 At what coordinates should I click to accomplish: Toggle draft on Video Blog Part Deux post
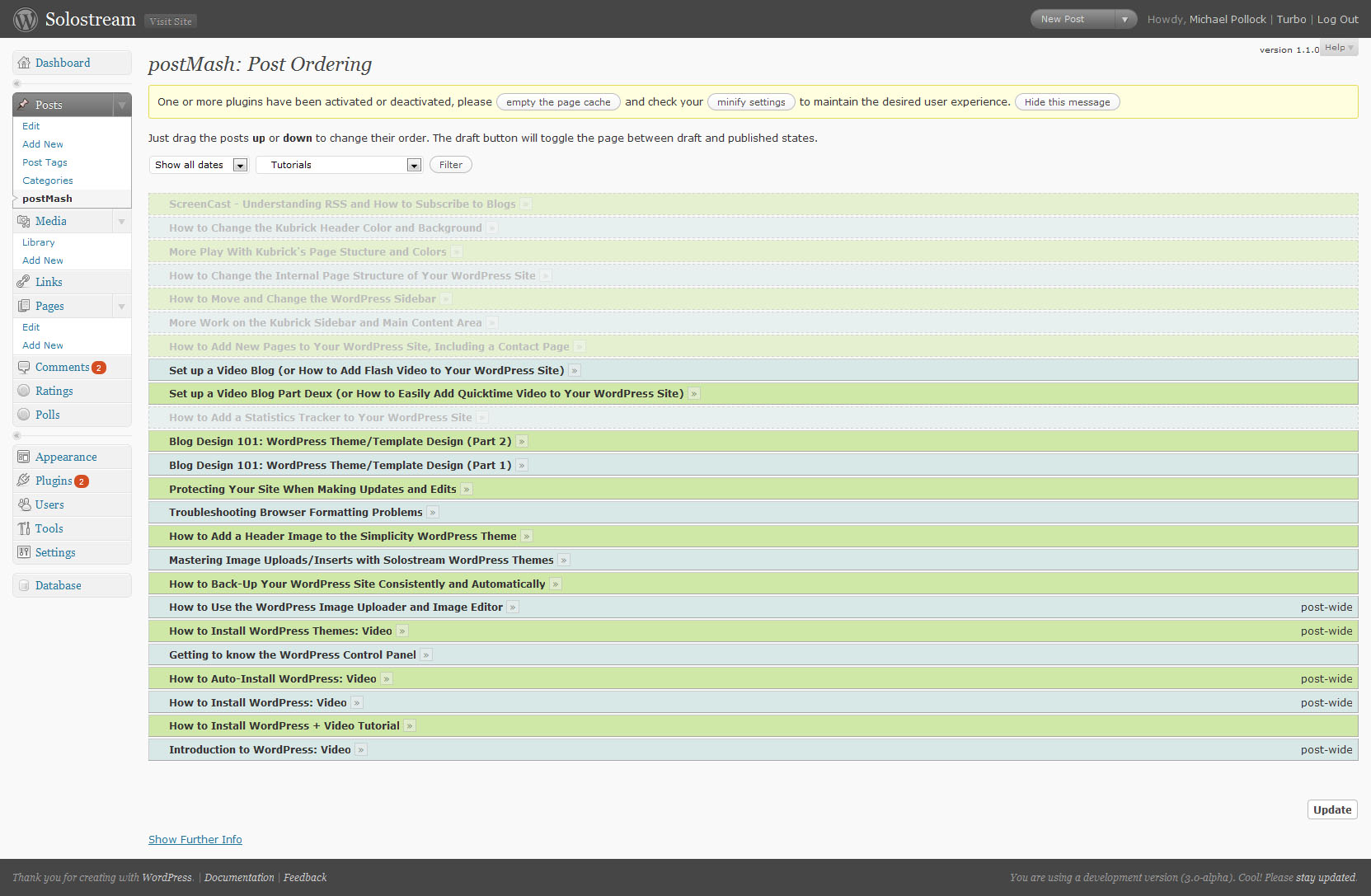coord(694,394)
